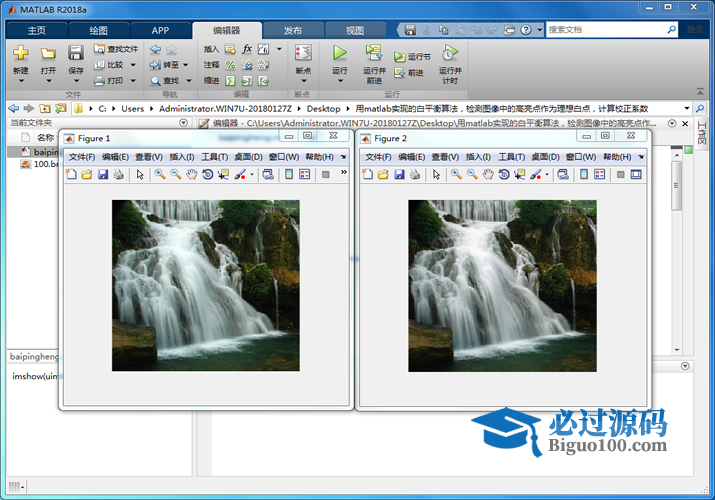Click Figure 1 Zoom Out magnifier

pos(176,174)
